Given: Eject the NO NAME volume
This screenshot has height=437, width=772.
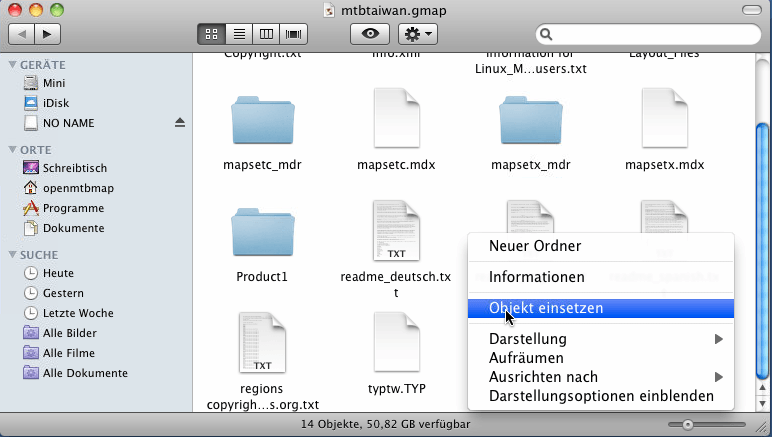Looking at the screenshot, I should (180, 123).
